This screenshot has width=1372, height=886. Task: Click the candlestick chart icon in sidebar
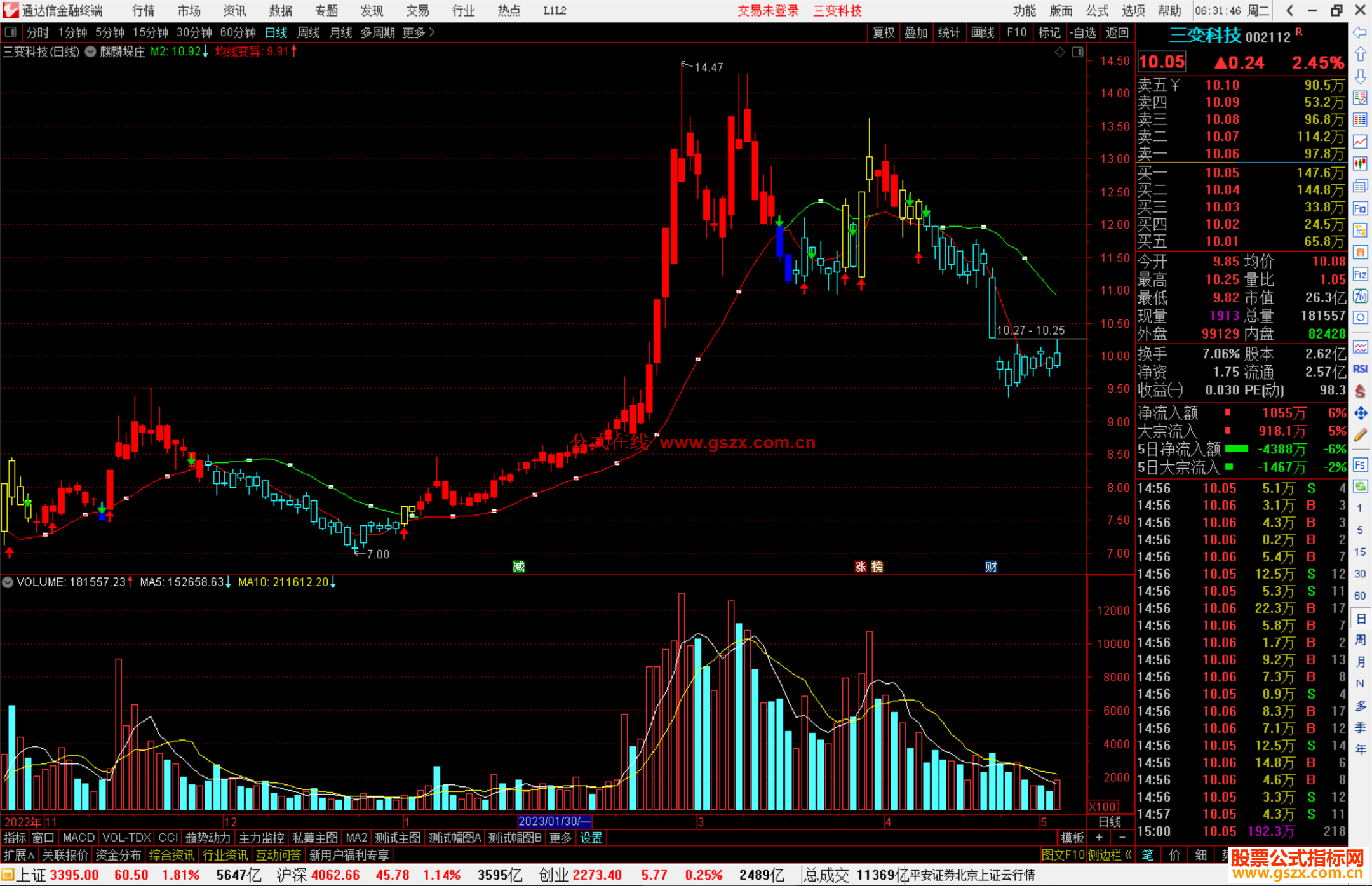coord(1360,164)
